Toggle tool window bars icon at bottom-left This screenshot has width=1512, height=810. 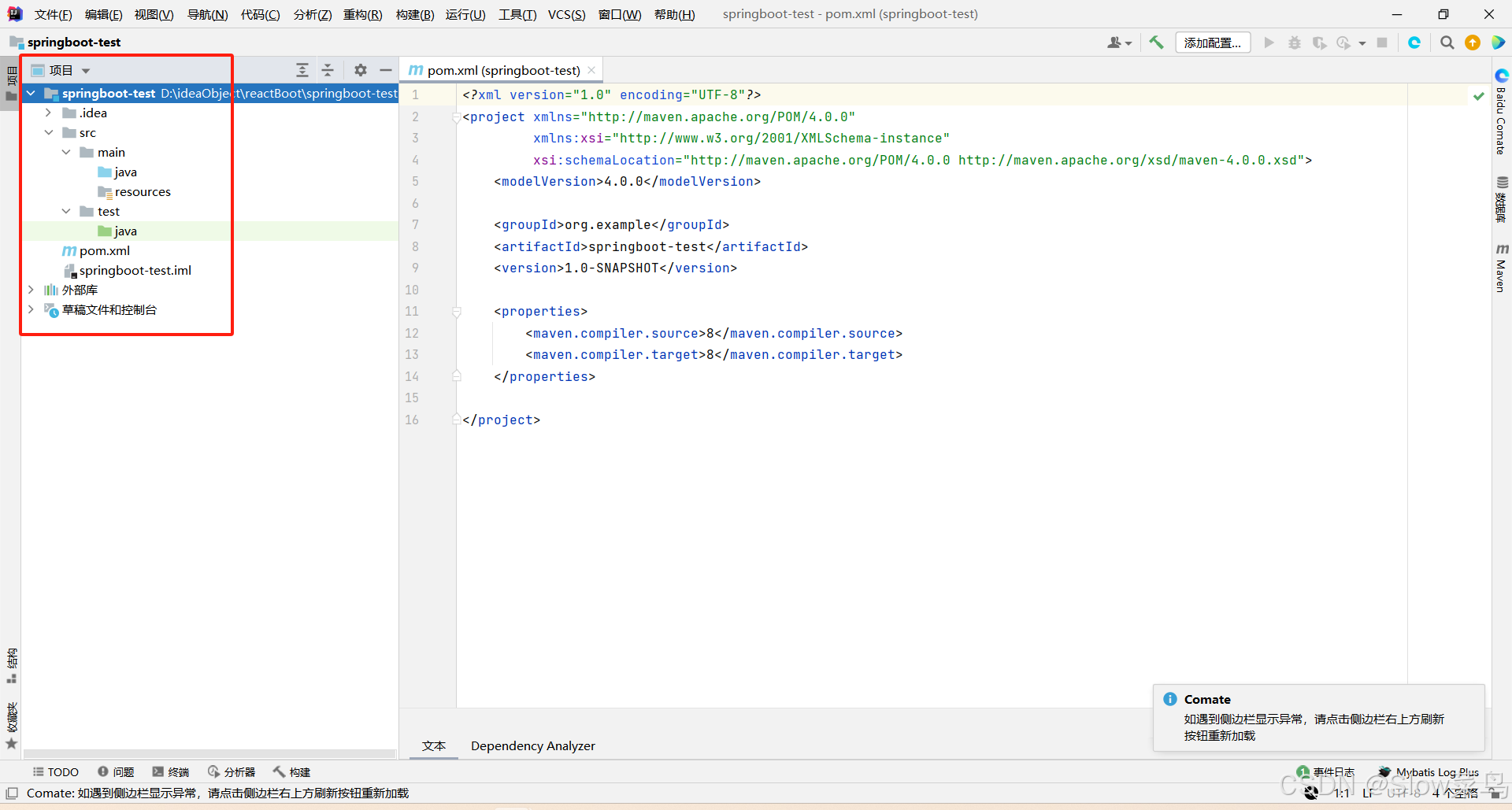pyautogui.click(x=12, y=793)
